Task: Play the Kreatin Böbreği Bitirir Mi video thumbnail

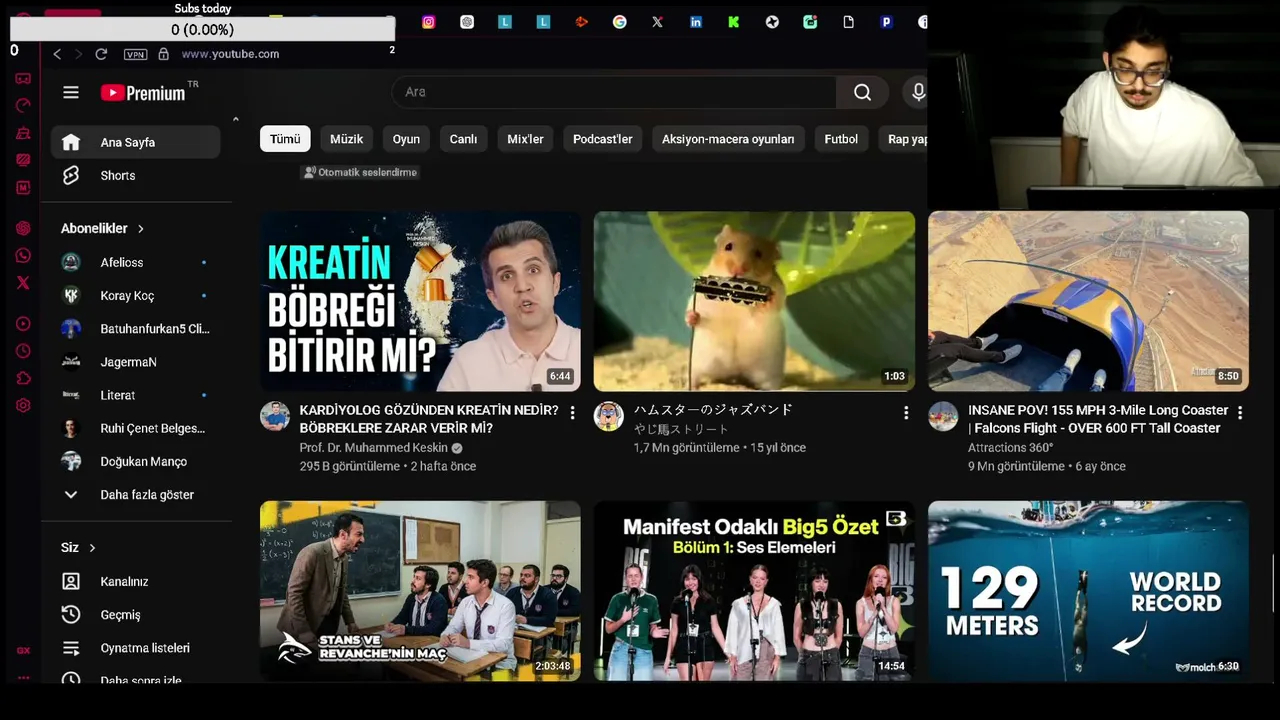Action: [x=420, y=301]
